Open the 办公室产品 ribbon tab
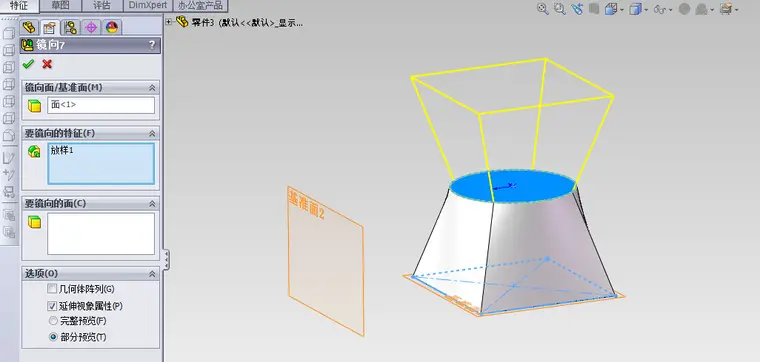Image resolution: width=760 pixels, height=362 pixels. pos(201,6)
